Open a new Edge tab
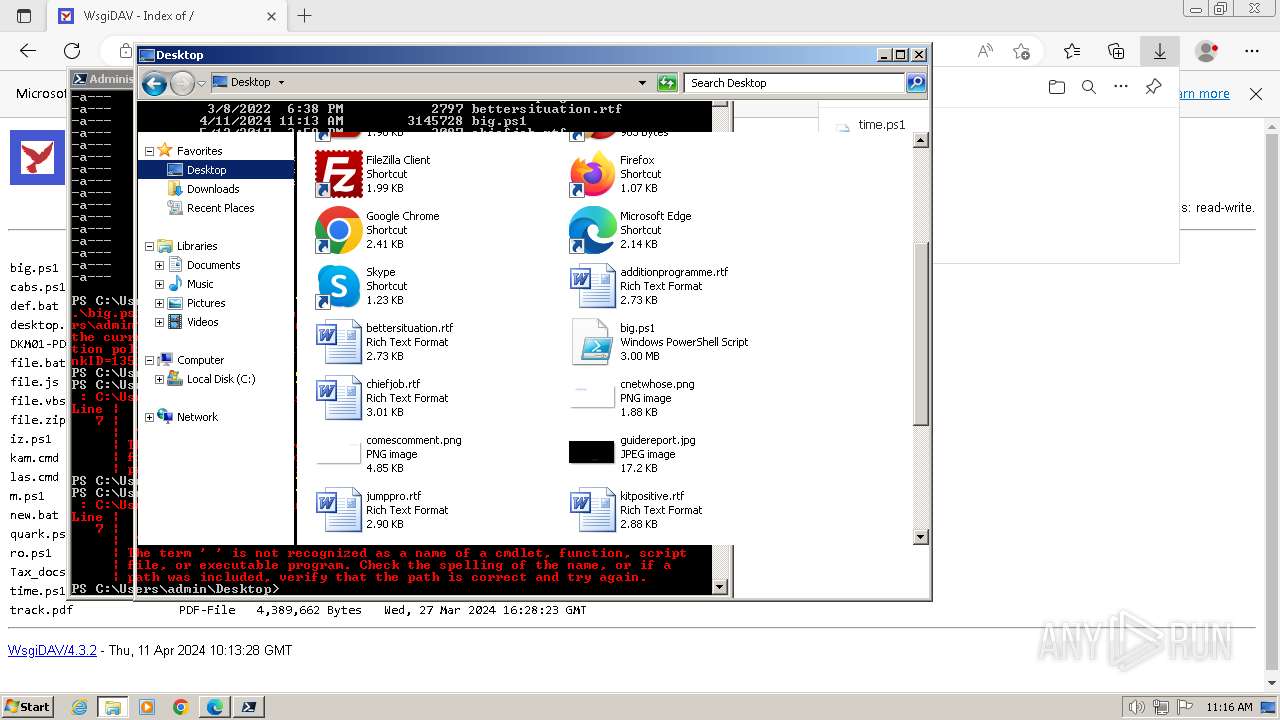 pos(305,16)
